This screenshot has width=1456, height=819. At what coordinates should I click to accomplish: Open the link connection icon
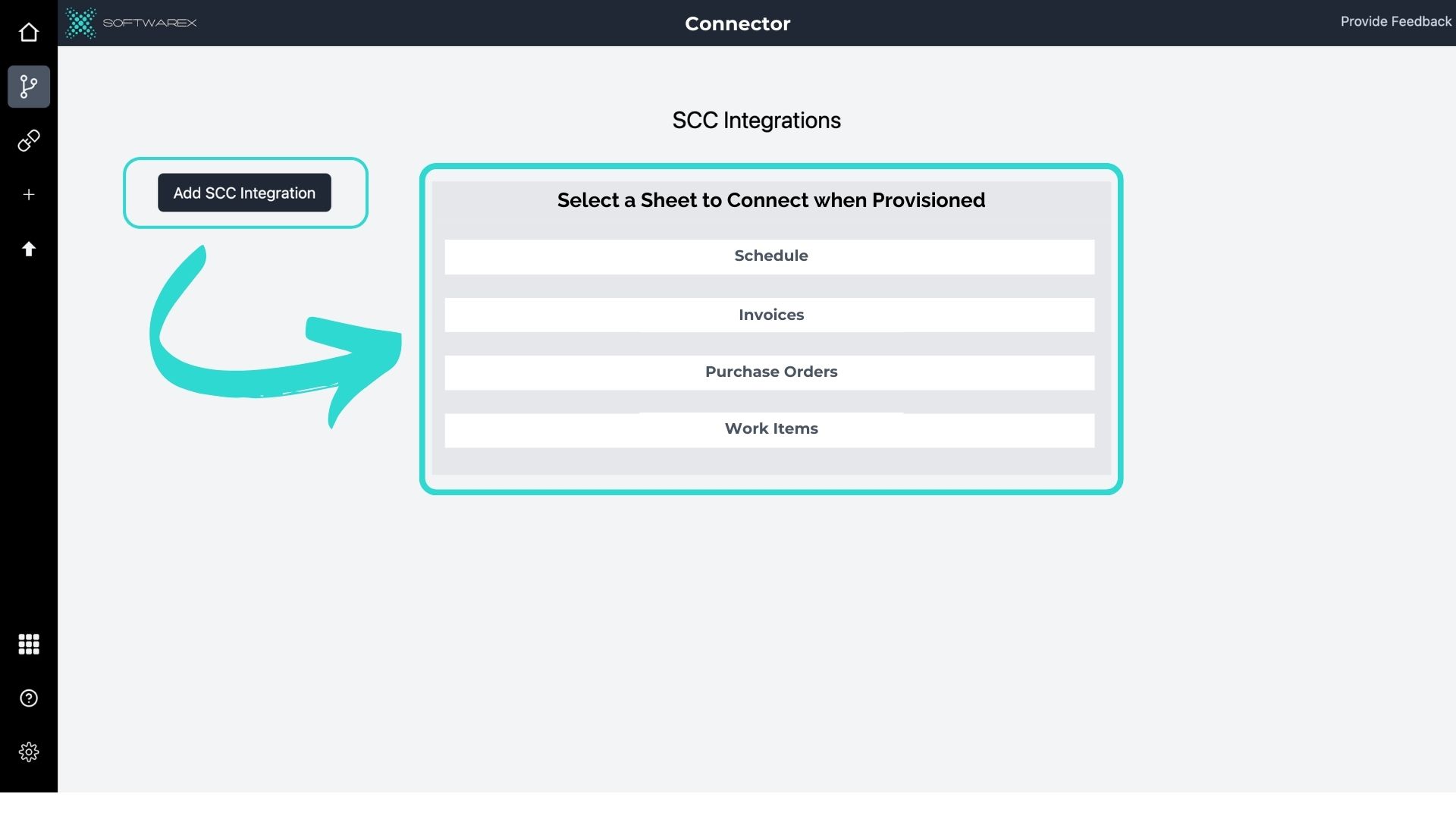point(29,140)
